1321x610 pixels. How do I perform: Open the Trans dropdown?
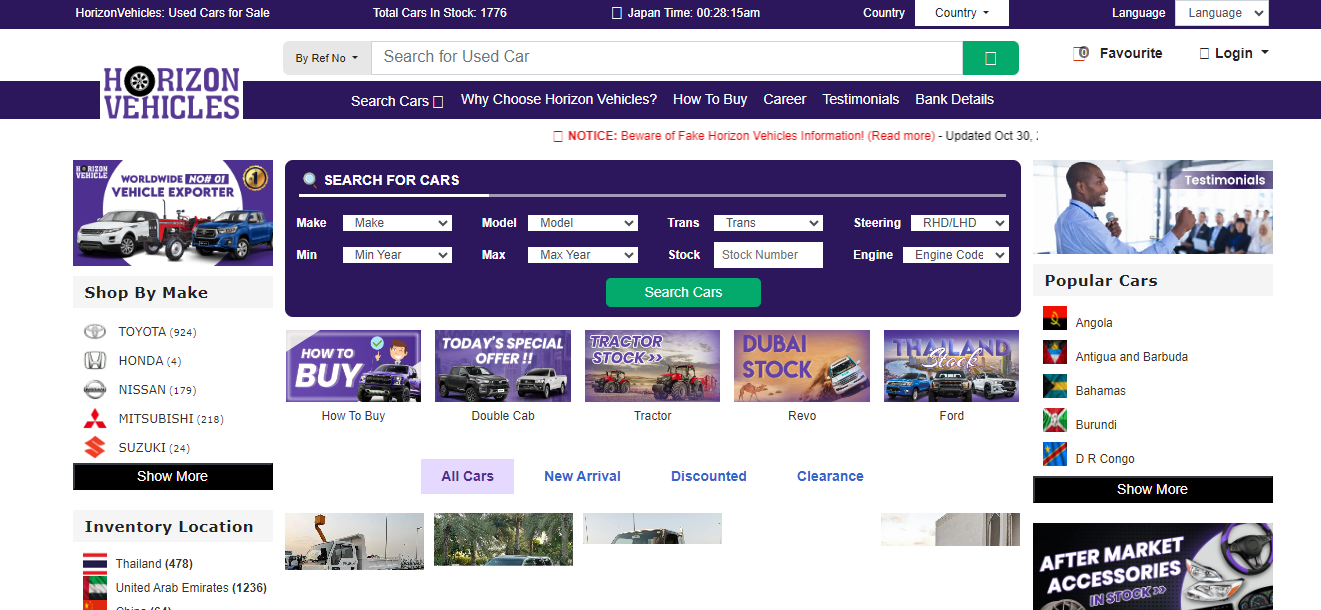768,223
